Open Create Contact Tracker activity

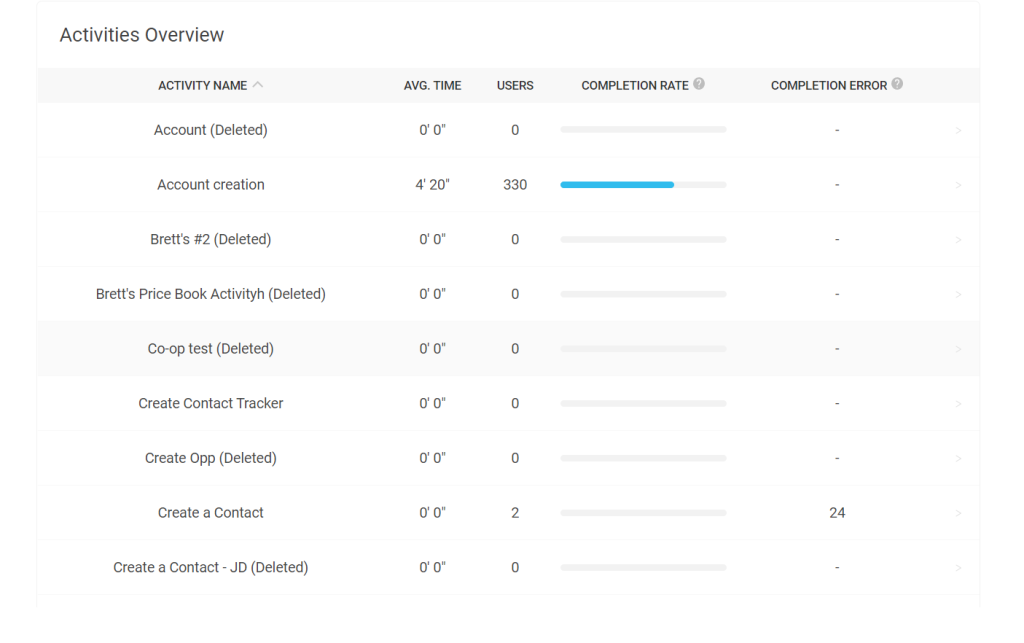click(211, 404)
